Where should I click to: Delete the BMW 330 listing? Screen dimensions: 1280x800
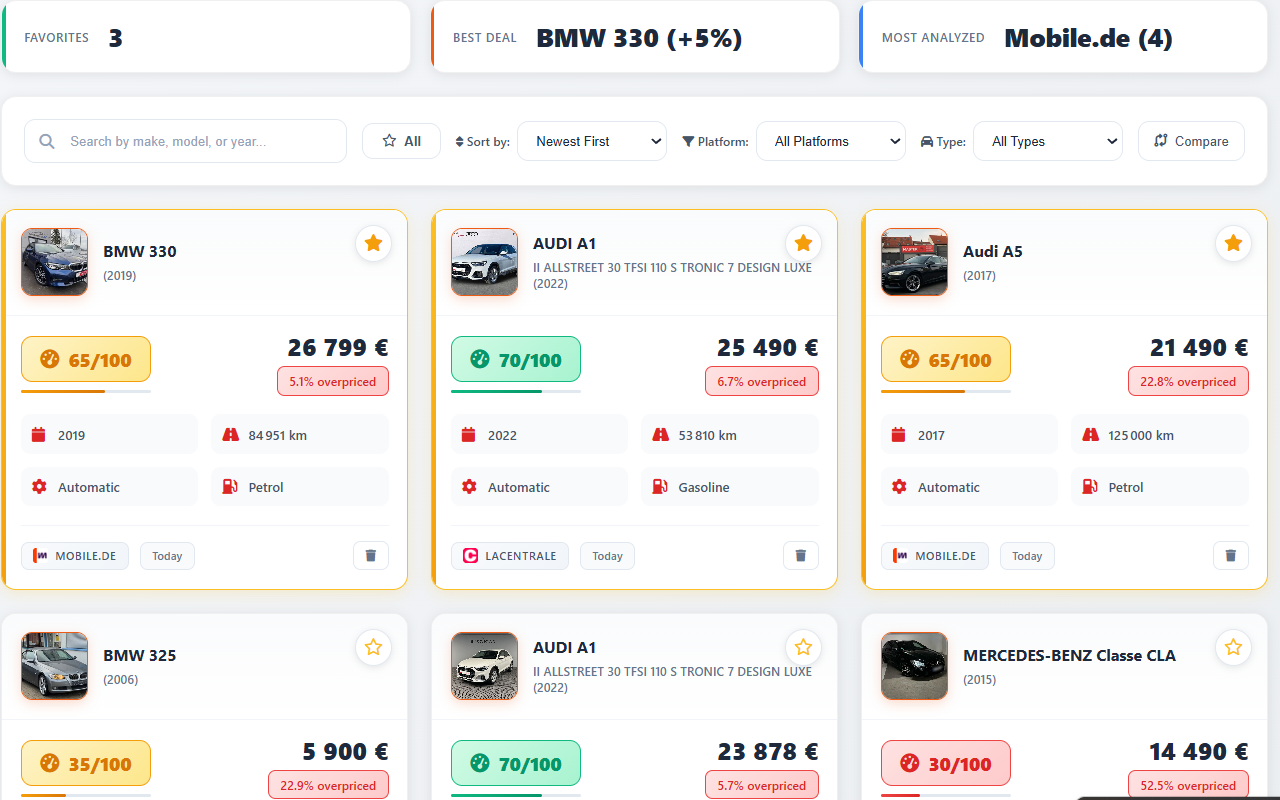coord(371,555)
